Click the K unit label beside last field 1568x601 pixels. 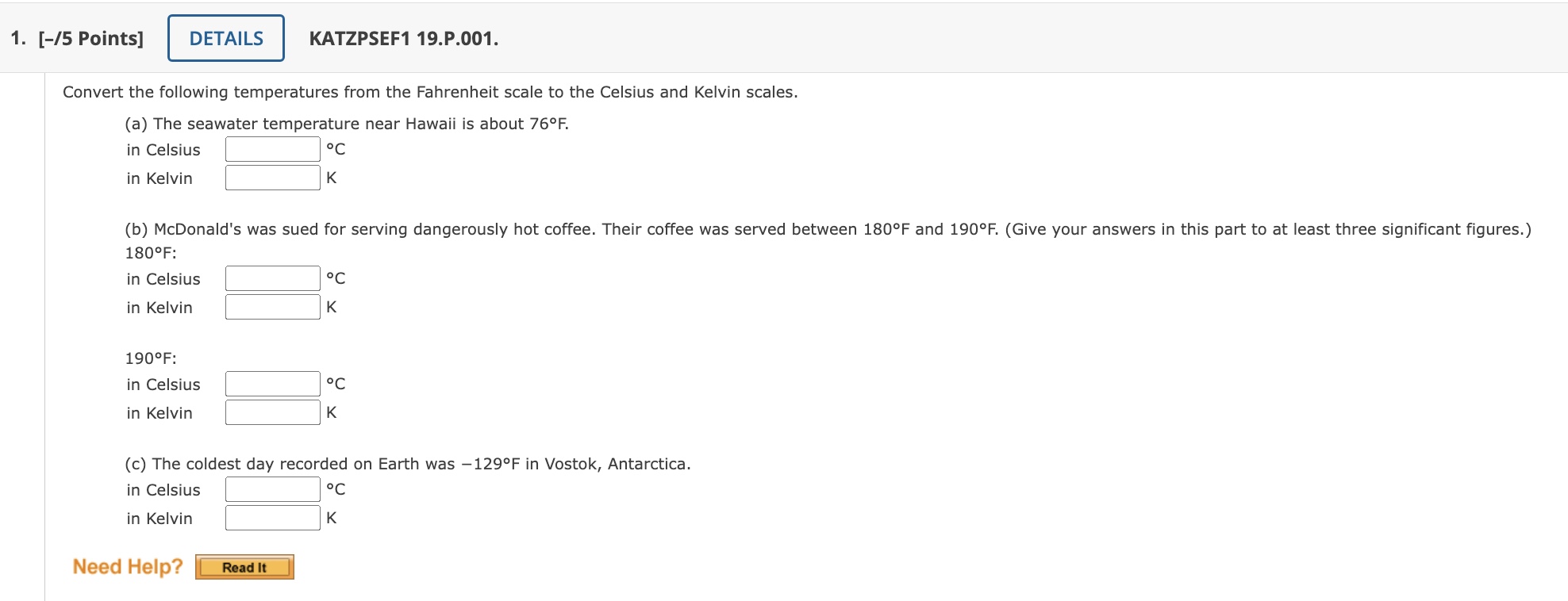[331, 518]
